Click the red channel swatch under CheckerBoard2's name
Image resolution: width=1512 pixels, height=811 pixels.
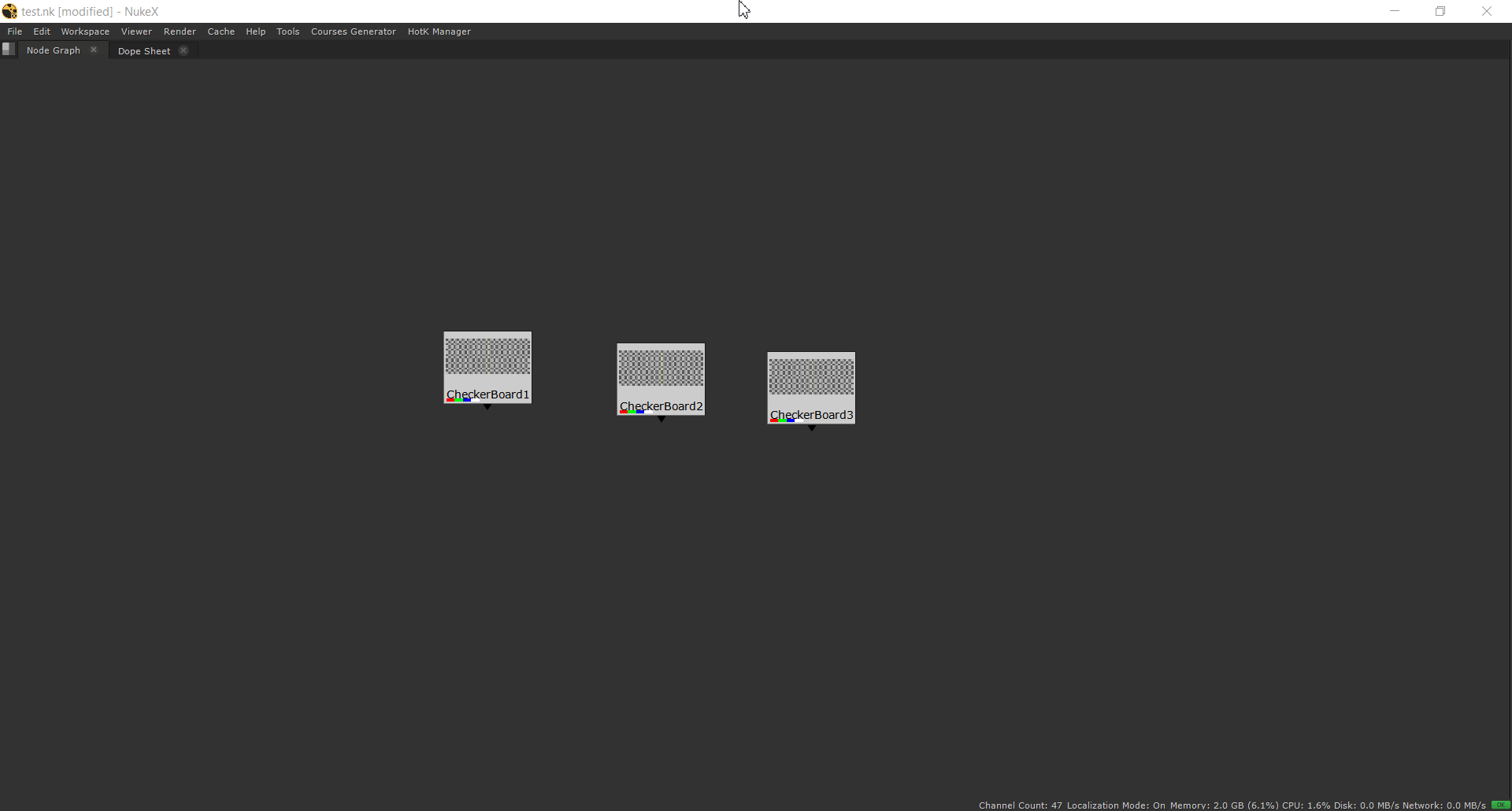(x=624, y=413)
